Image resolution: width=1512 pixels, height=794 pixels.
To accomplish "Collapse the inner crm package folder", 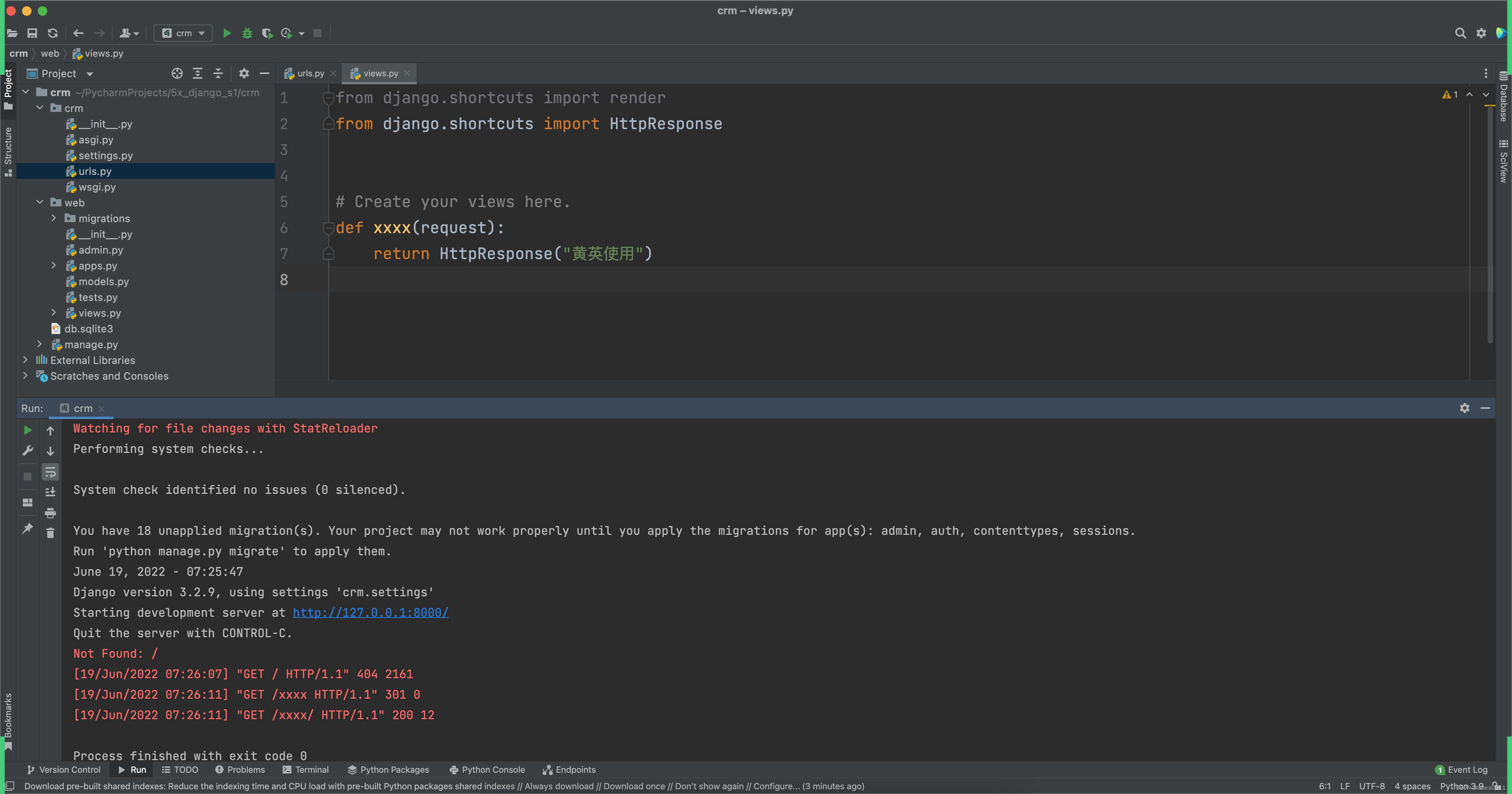I will [40, 108].
